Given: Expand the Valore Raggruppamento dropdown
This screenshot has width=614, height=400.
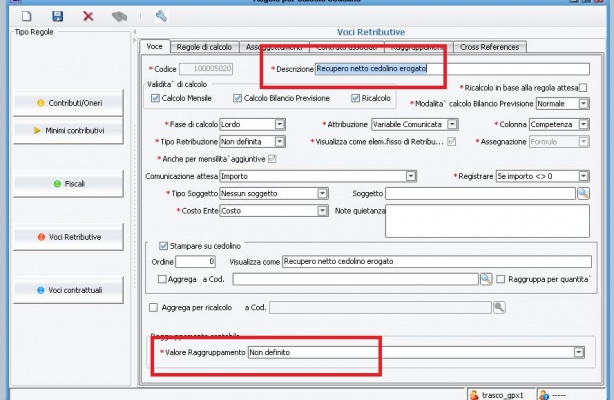Looking at the screenshot, I should [x=578, y=353].
